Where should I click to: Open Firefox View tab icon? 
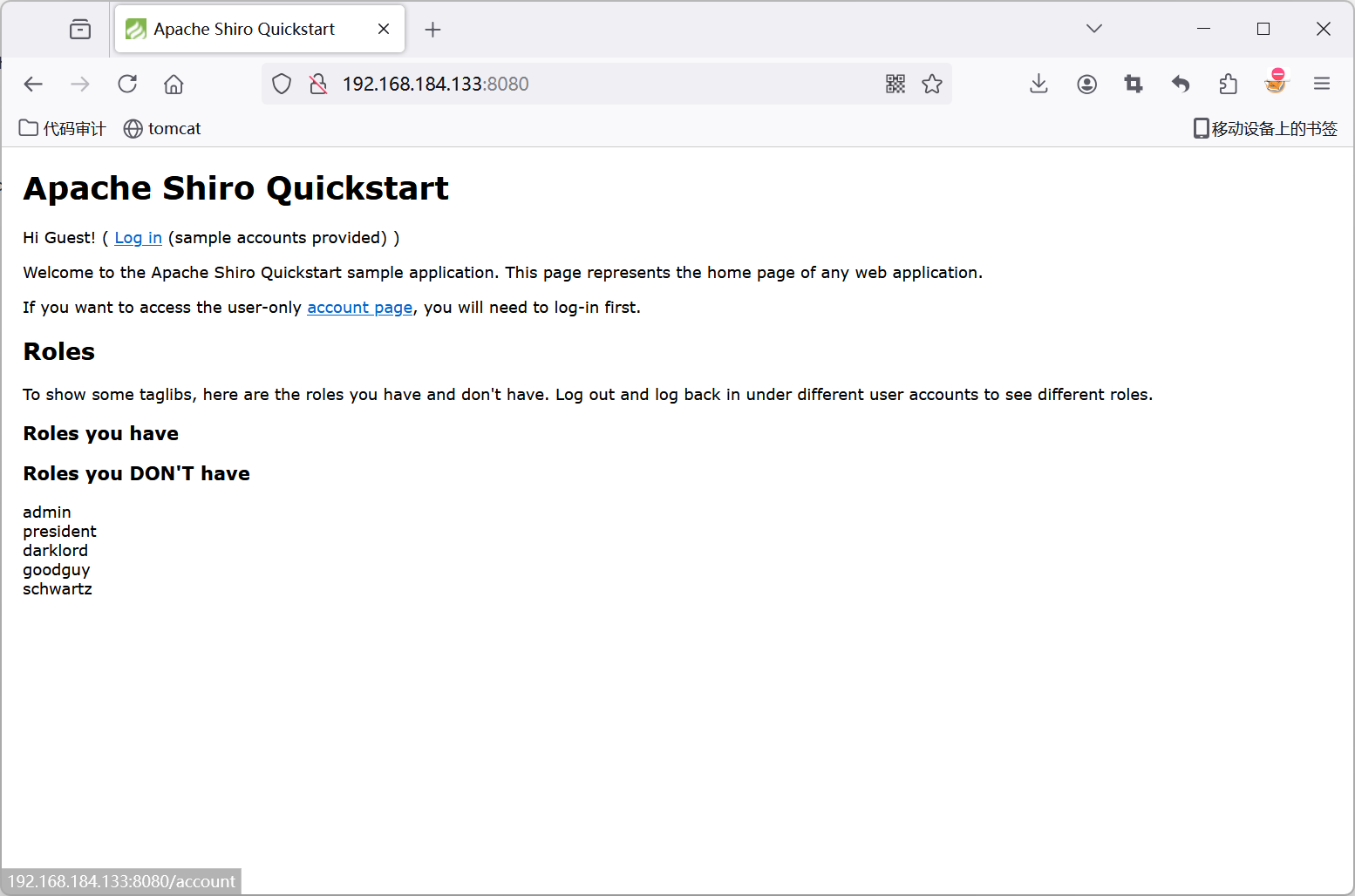[x=80, y=30]
